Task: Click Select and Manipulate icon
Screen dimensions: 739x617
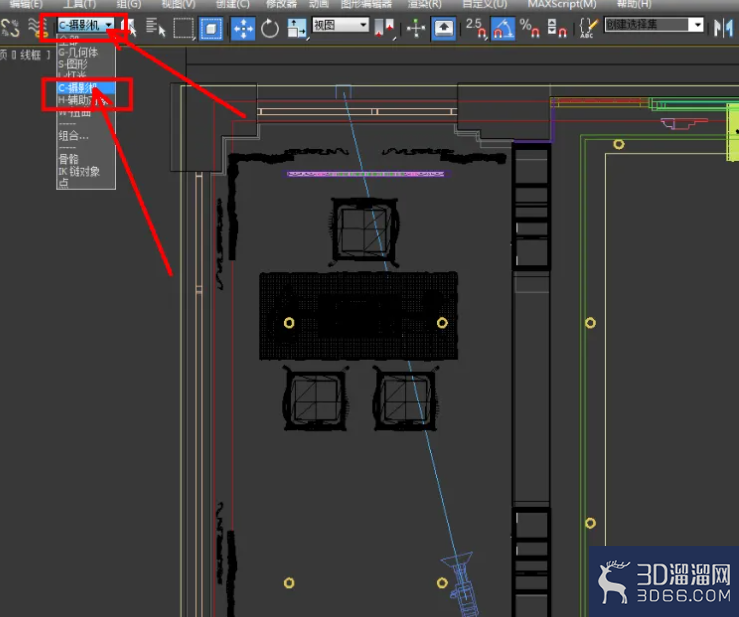Action: point(416,28)
